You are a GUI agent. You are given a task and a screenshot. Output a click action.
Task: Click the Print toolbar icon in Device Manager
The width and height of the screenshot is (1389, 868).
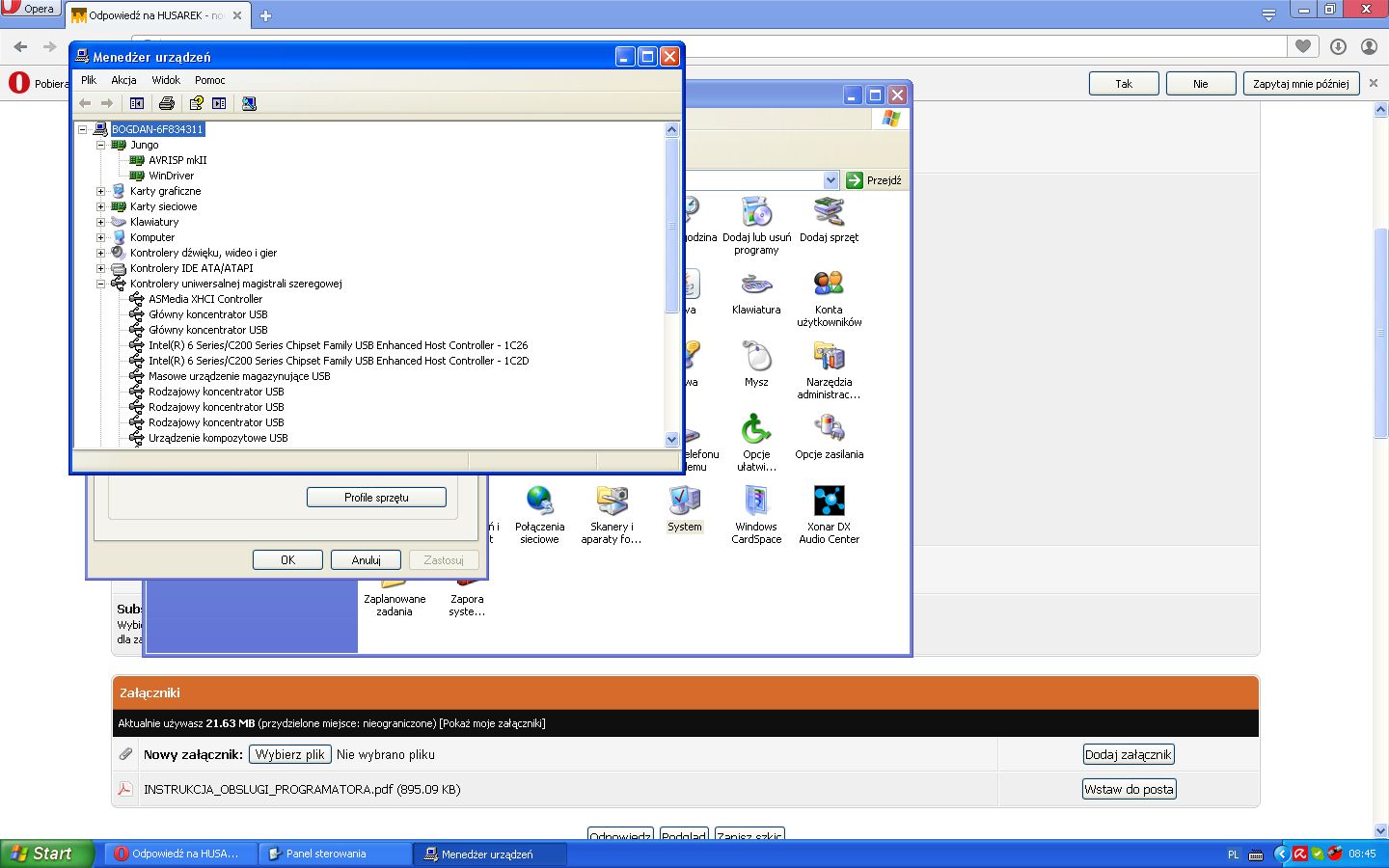pos(167,103)
